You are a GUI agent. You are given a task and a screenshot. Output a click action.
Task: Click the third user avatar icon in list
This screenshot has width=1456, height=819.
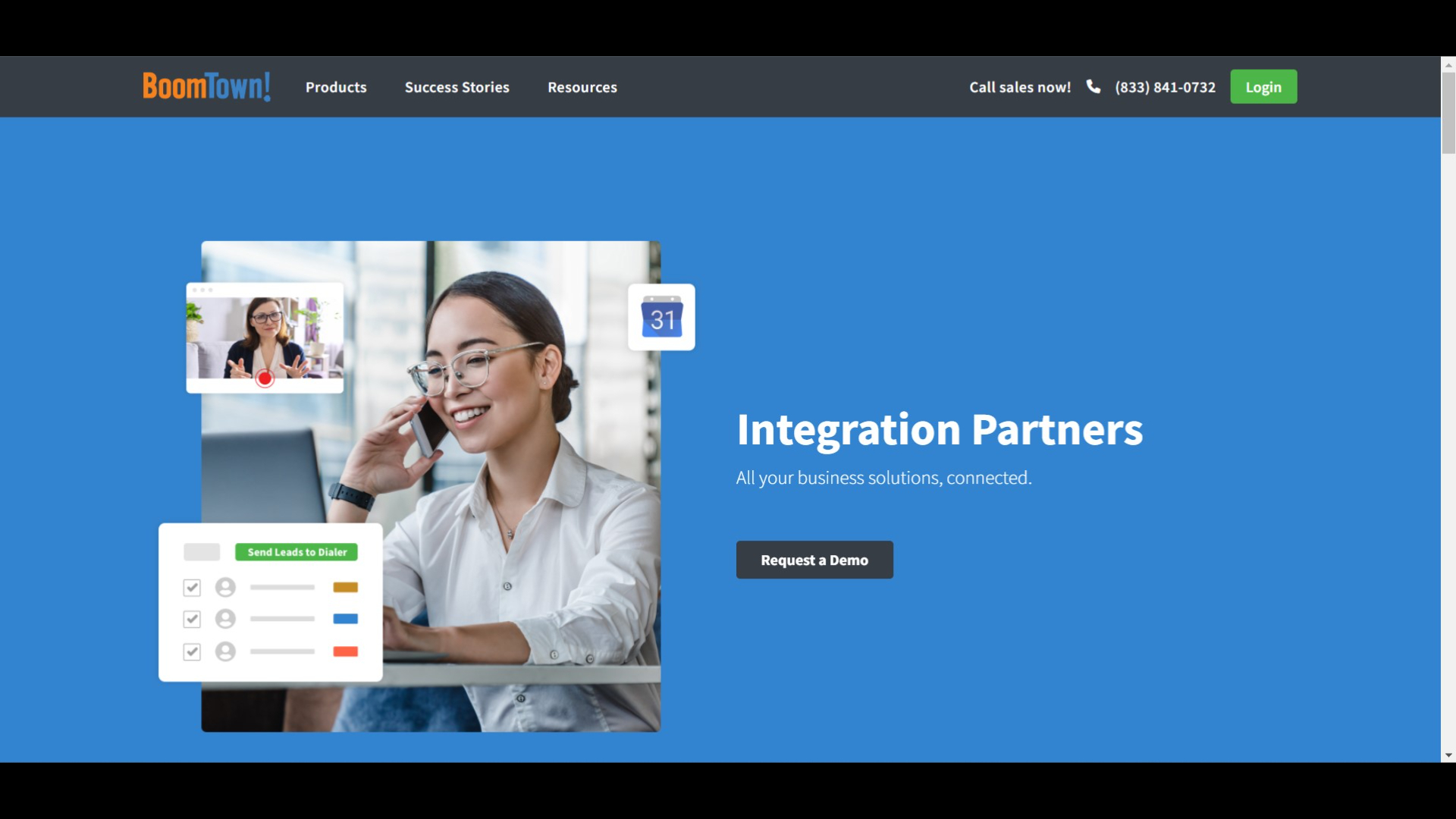coord(225,651)
